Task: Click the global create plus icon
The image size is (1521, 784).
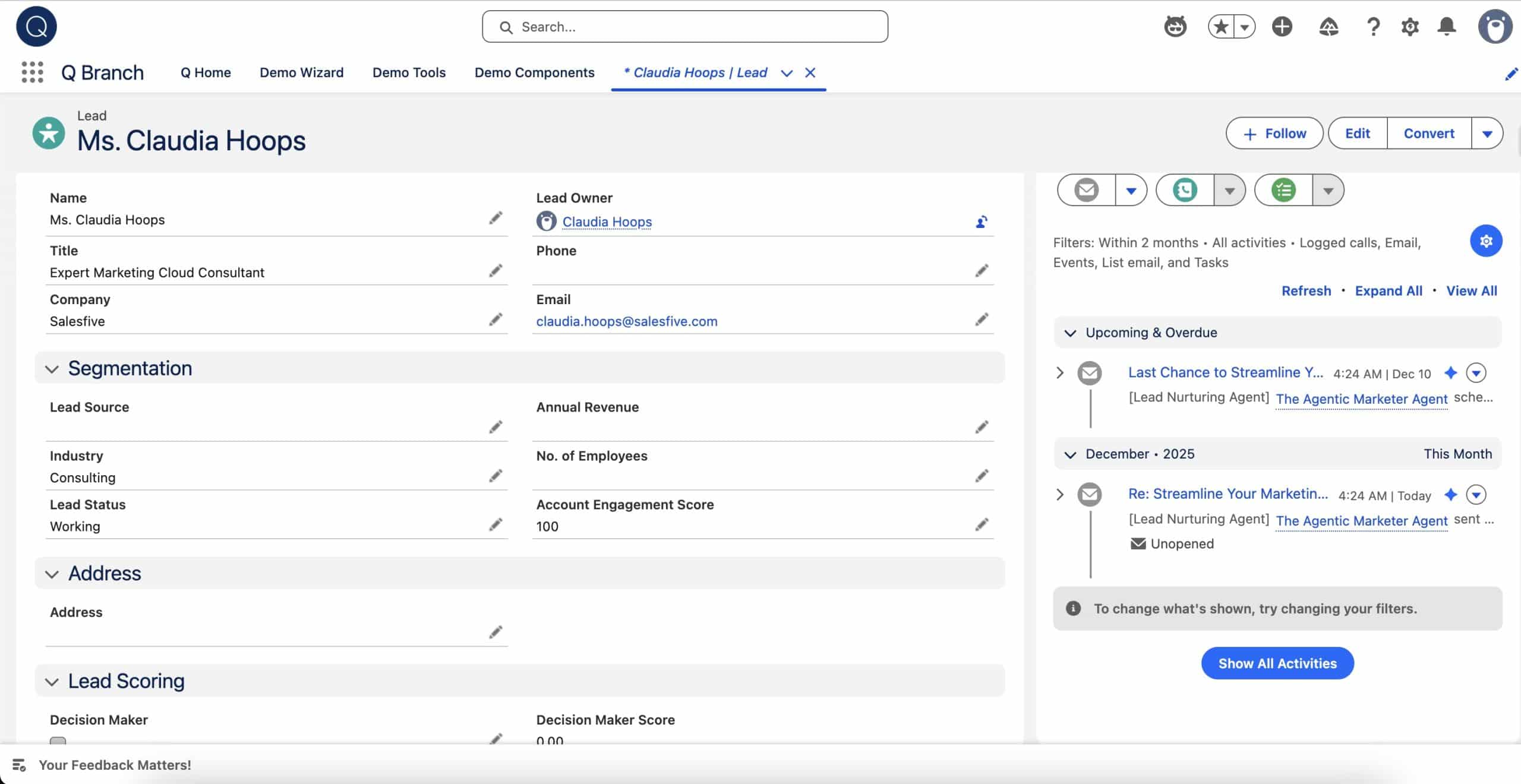Action: point(1282,27)
